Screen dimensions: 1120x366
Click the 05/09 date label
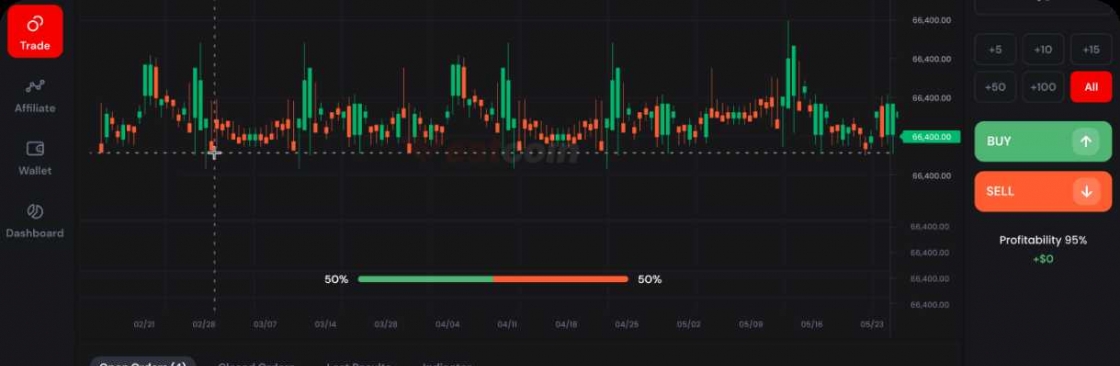[x=751, y=325]
